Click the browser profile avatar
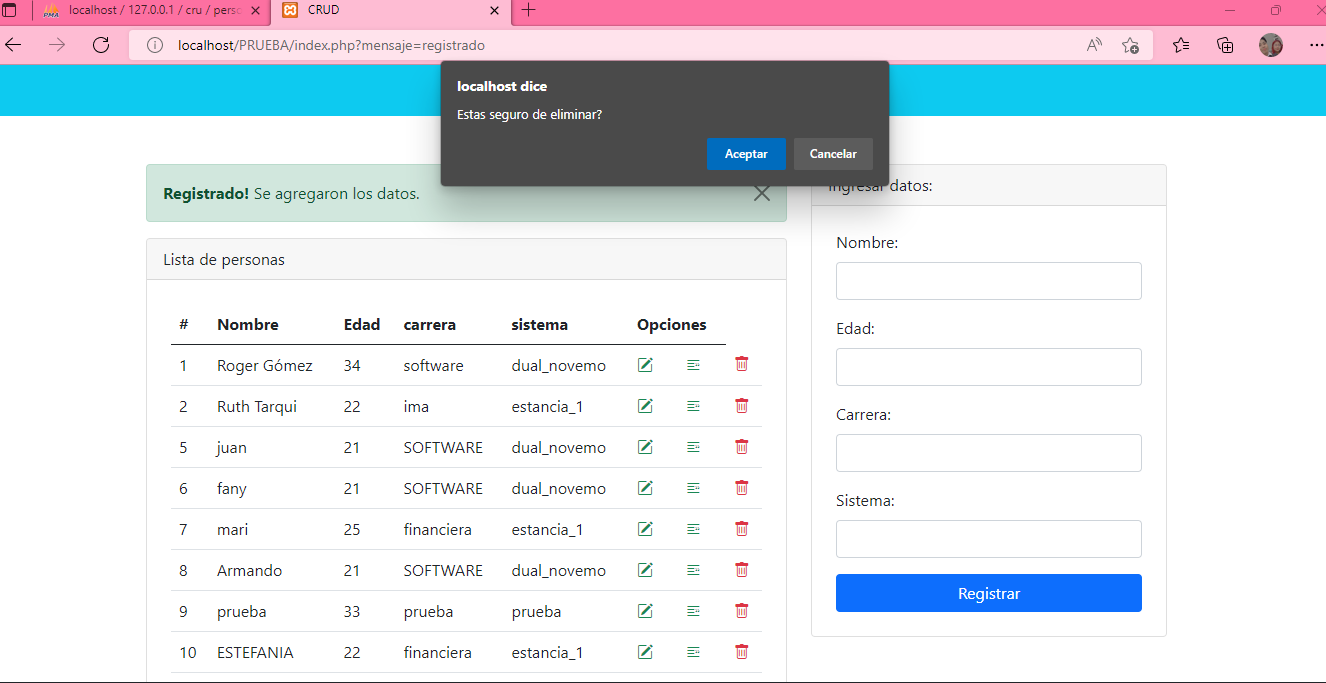This screenshot has height=683, width=1326. coord(1270,44)
